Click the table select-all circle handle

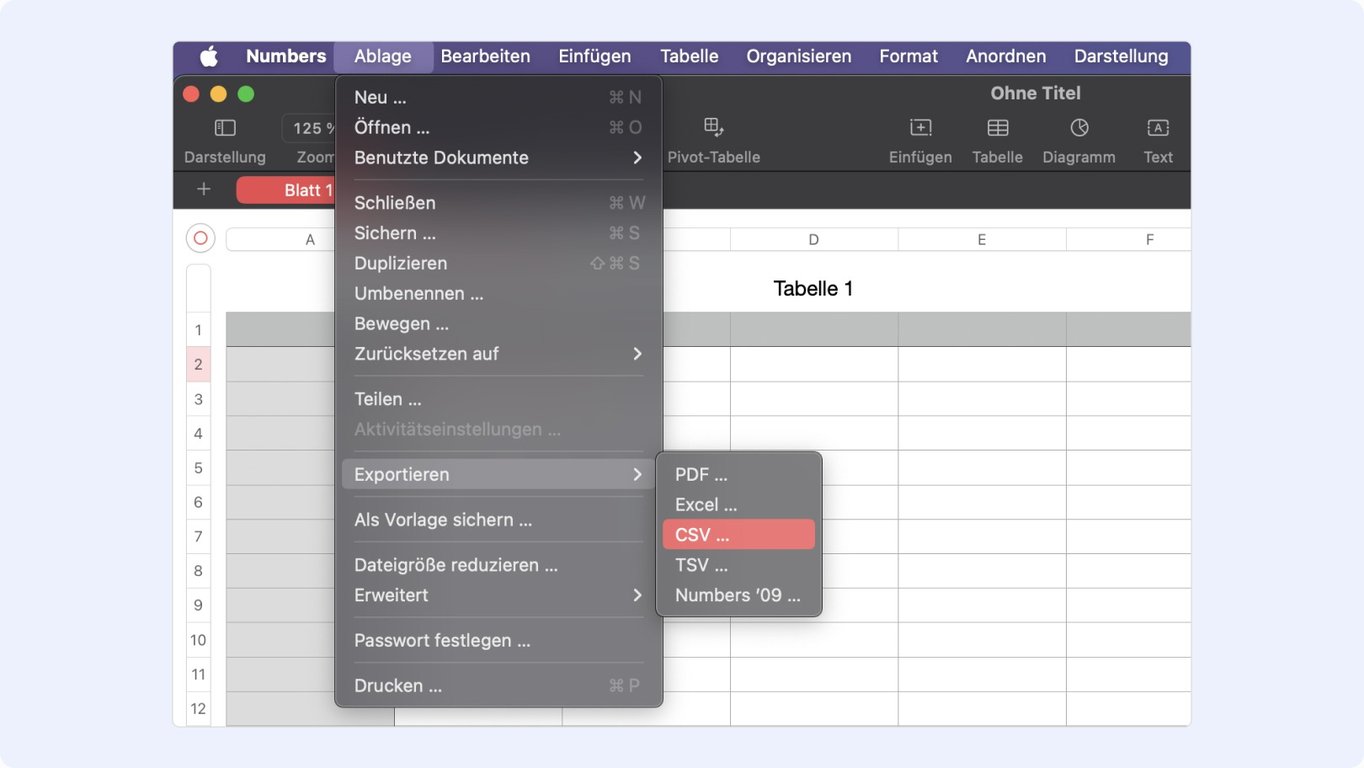tap(200, 238)
